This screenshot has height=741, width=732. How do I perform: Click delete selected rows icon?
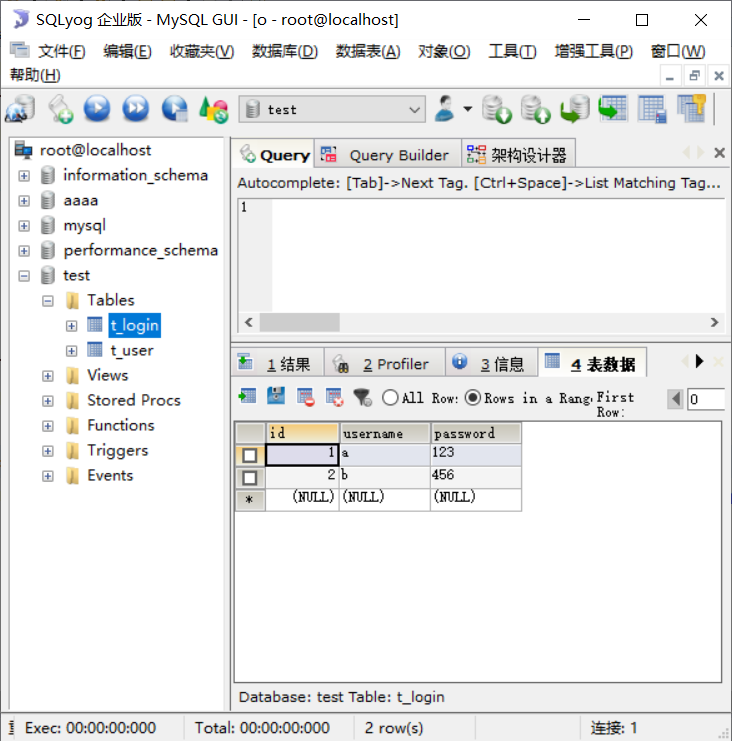click(x=305, y=397)
